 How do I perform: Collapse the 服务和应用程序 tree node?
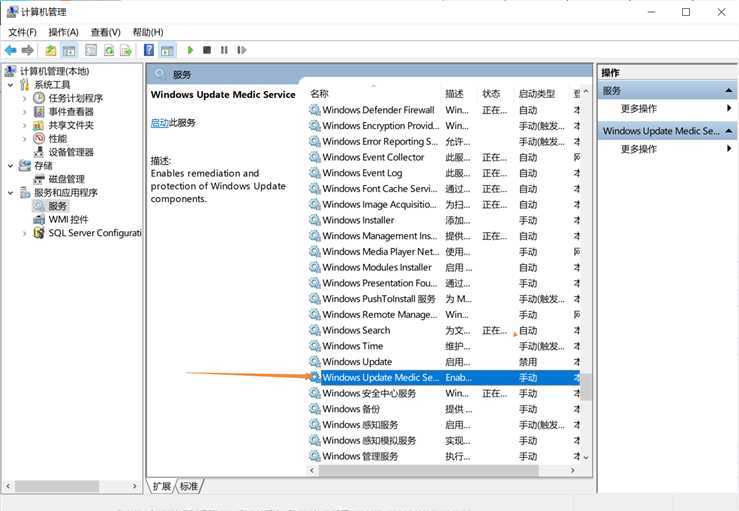pyautogui.click(x=10, y=192)
